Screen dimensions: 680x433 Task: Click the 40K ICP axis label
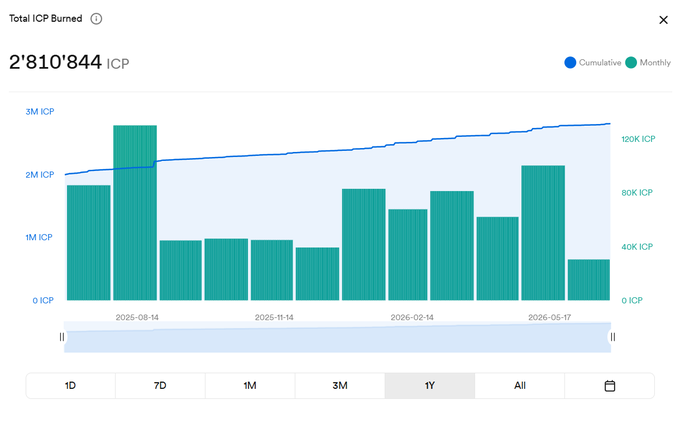coord(637,247)
